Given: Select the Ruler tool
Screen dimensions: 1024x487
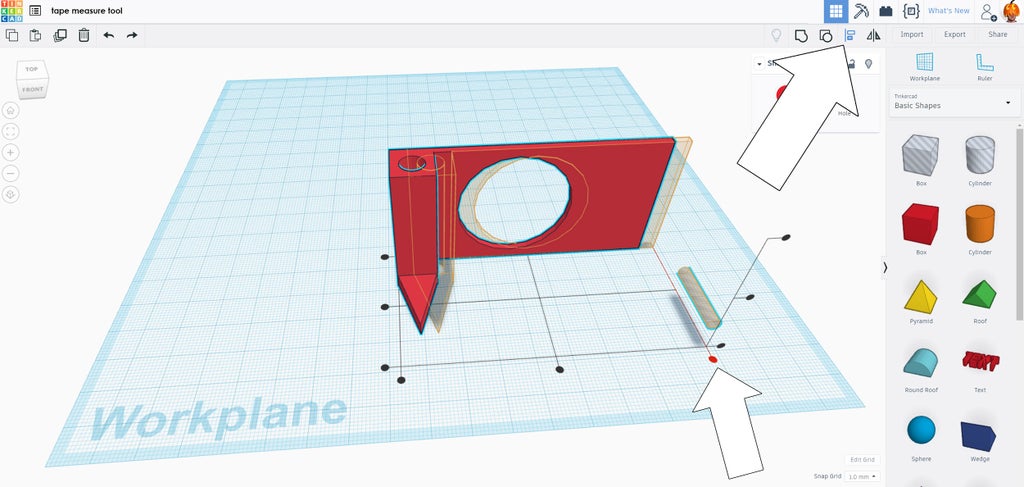Looking at the screenshot, I should (985, 67).
